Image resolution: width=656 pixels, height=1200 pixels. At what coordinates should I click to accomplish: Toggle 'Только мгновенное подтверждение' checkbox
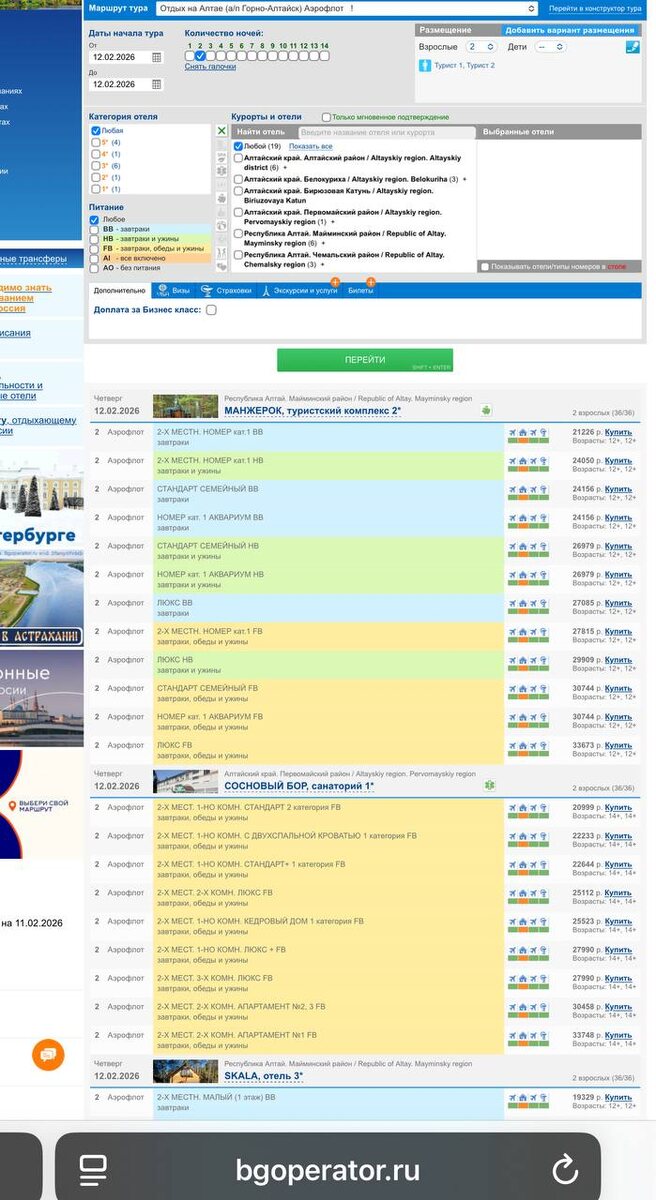[326, 117]
